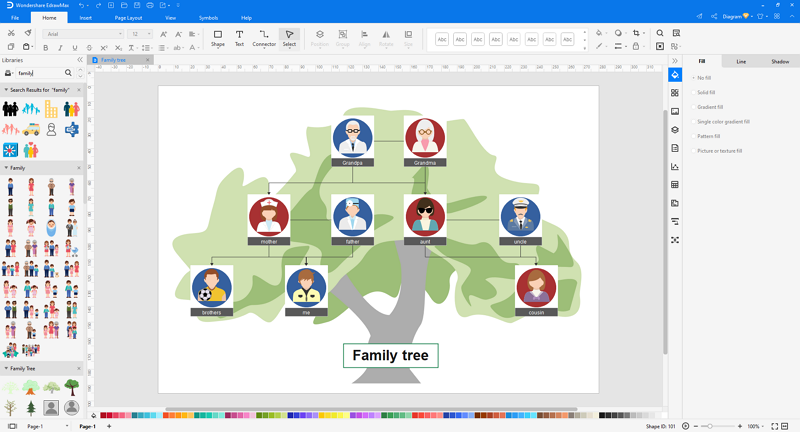
Task: Open the Insert menu tab
Action: coord(86,18)
